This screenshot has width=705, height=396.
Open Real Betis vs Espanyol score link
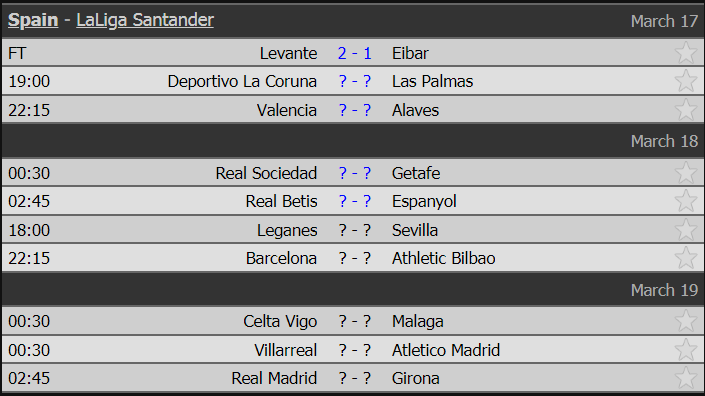[354, 201]
